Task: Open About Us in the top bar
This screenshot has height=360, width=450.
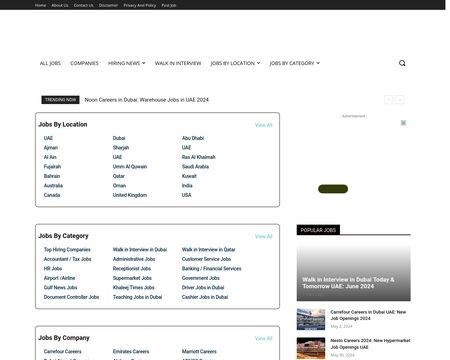Action: tap(60, 5)
